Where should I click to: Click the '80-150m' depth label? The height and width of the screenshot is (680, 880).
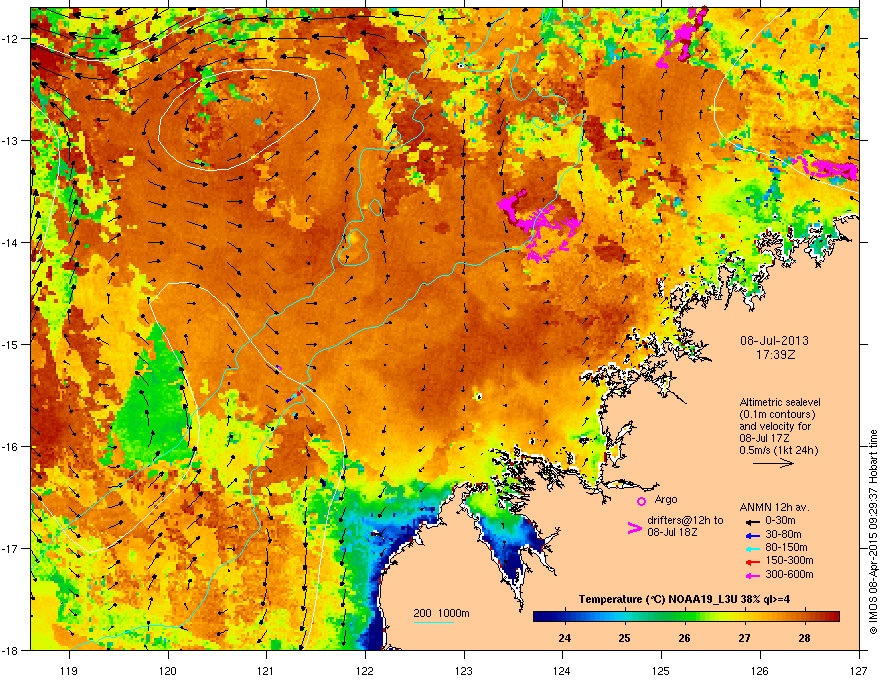click(786, 547)
